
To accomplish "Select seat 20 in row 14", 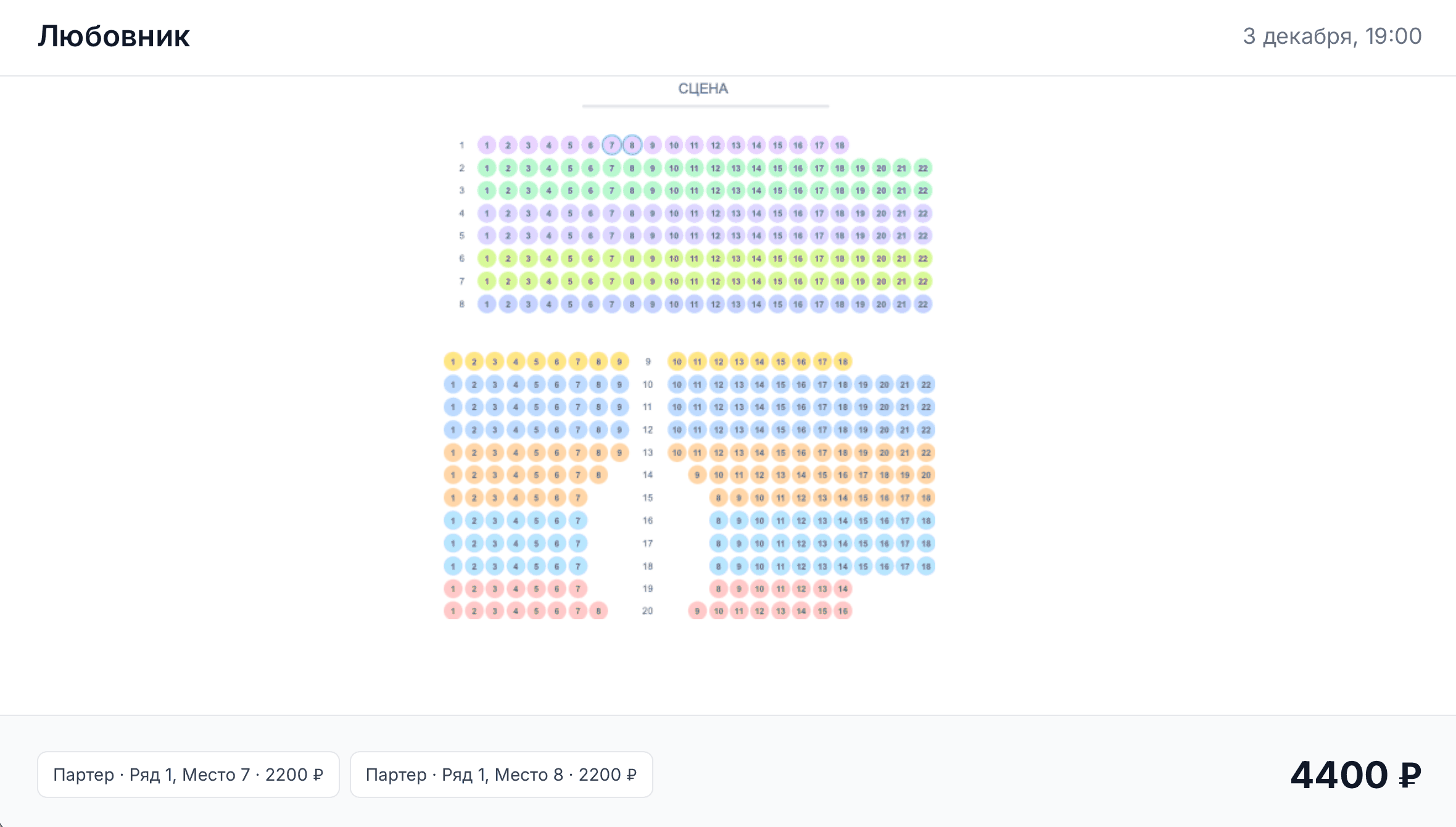I will coord(926,475).
